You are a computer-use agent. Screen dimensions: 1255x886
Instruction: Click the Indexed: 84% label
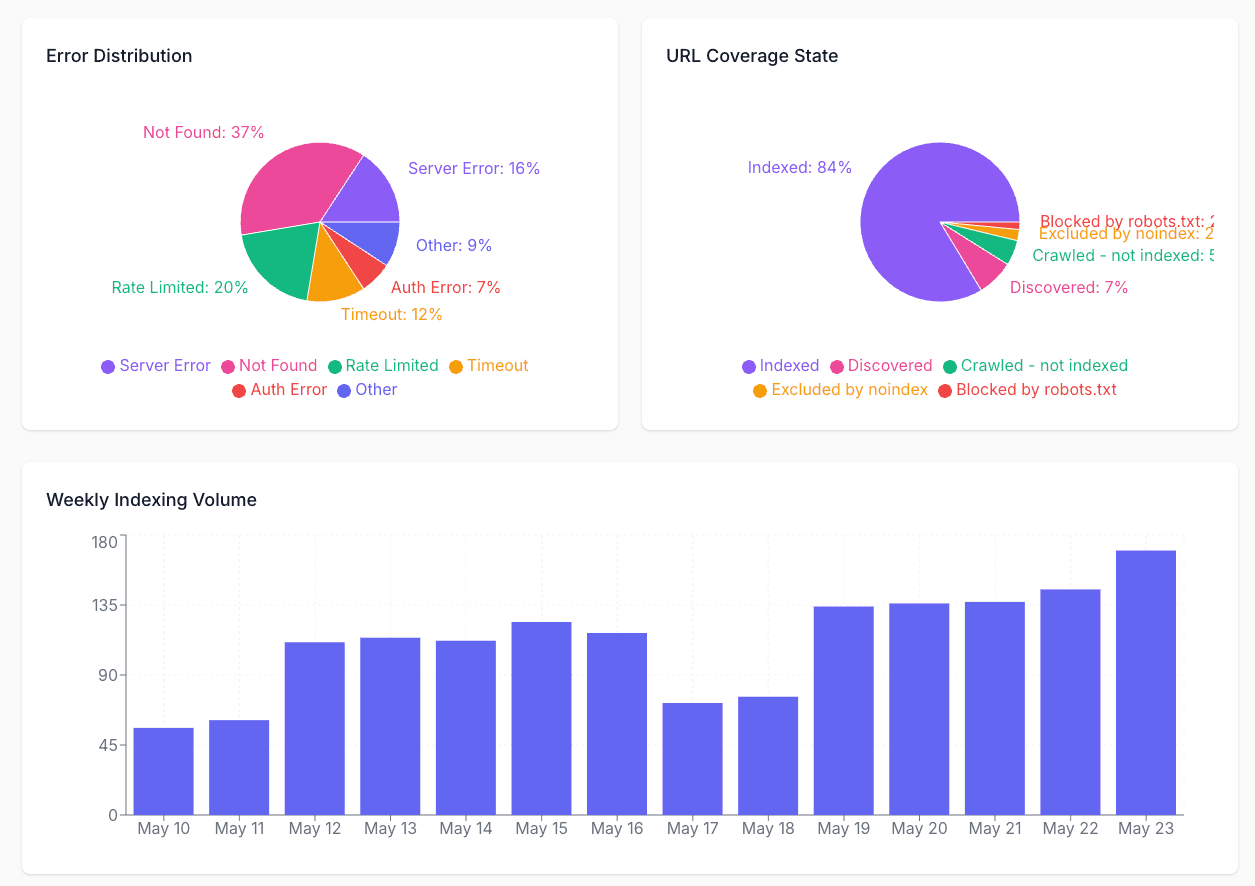click(801, 167)
